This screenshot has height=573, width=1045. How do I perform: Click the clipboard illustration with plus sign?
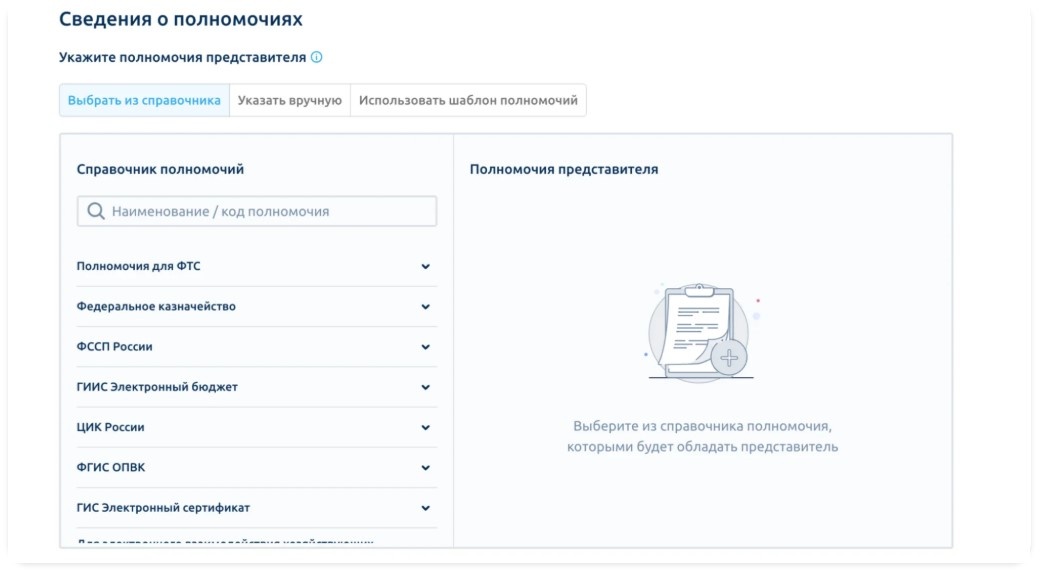pyautogui.click(x=702, y=332)
